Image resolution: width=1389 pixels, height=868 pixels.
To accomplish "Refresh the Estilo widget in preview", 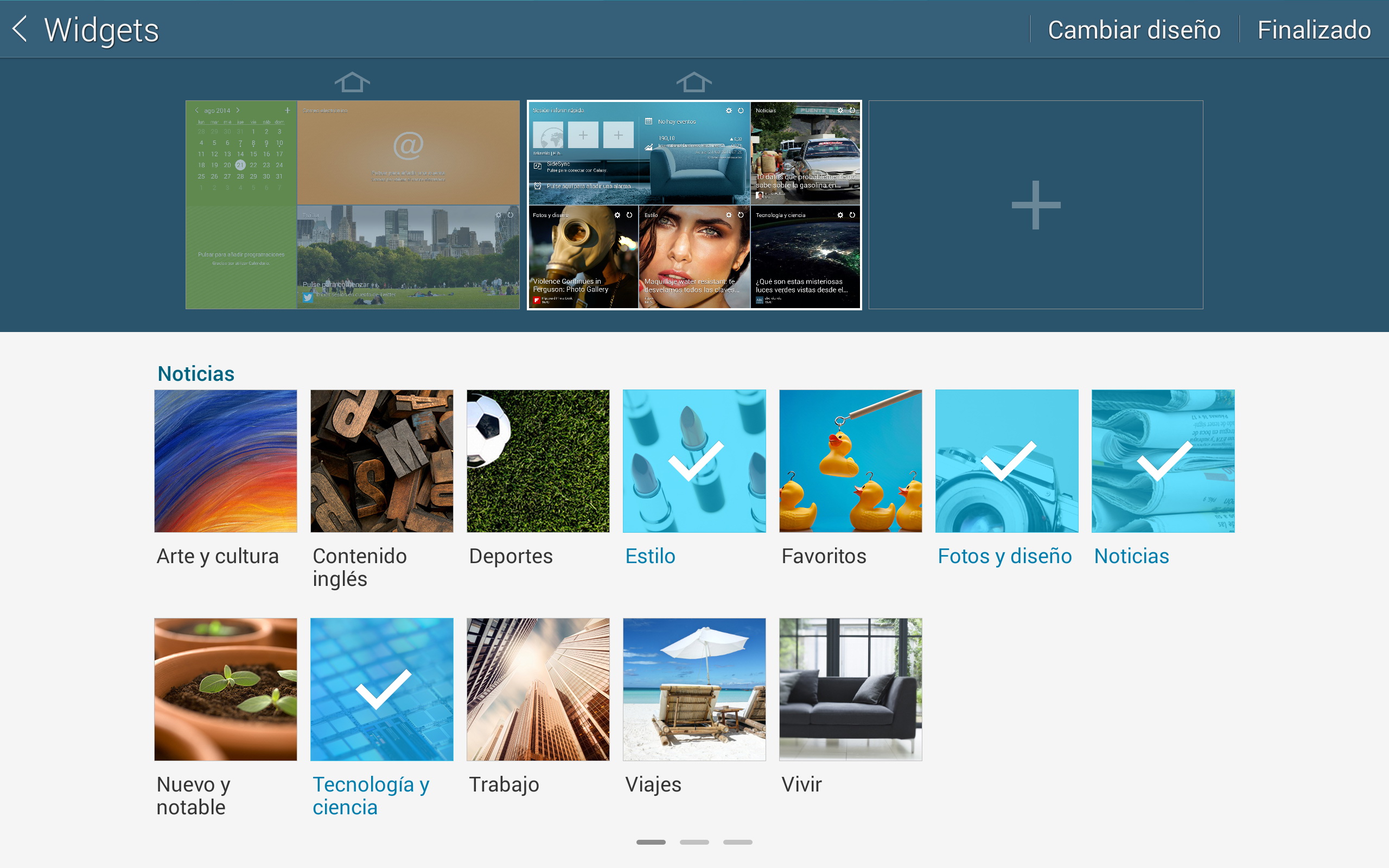I will (x=741, y=215).
